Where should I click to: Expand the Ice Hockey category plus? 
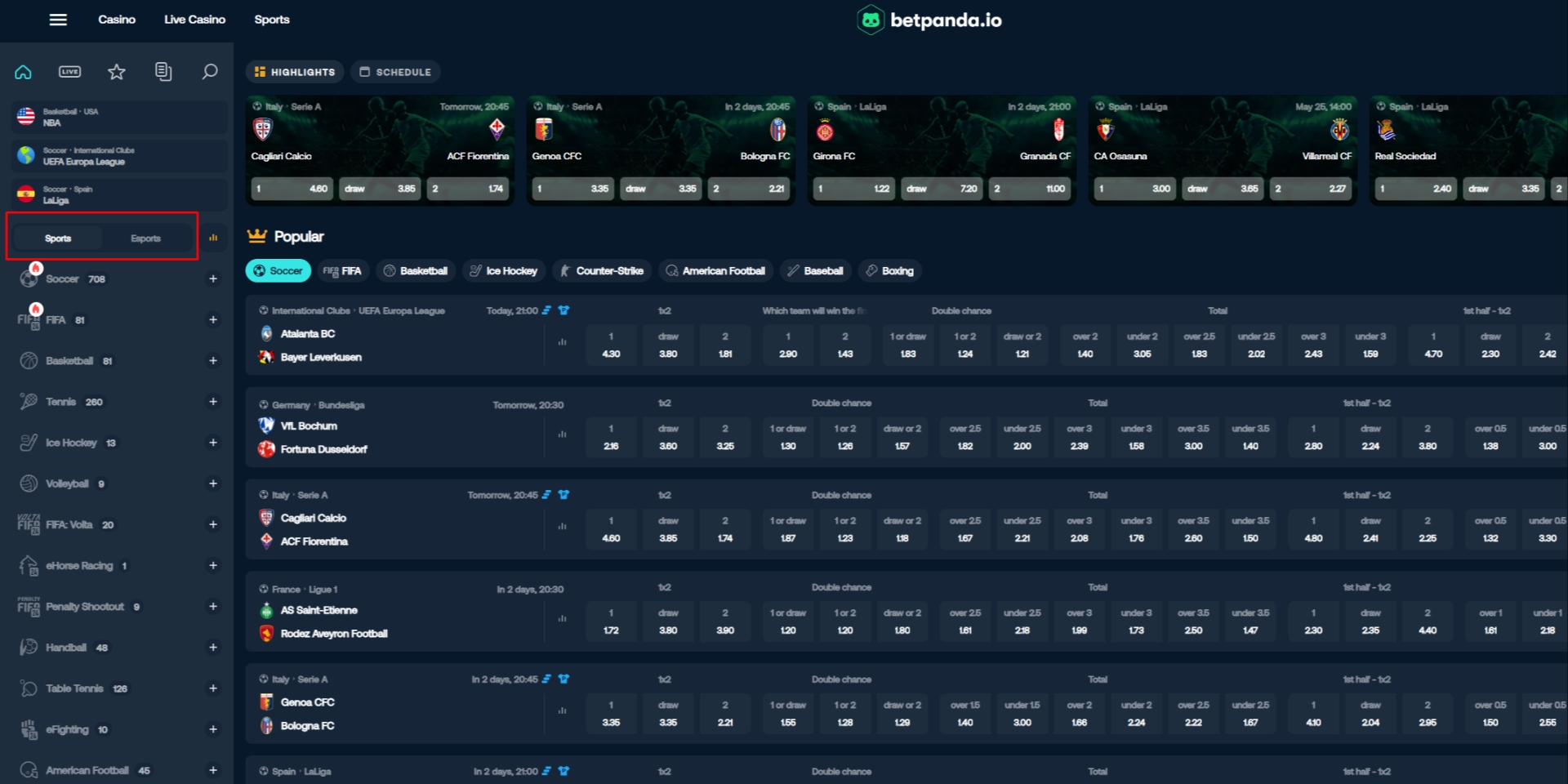pyautogui.click(x=213, y=443)
